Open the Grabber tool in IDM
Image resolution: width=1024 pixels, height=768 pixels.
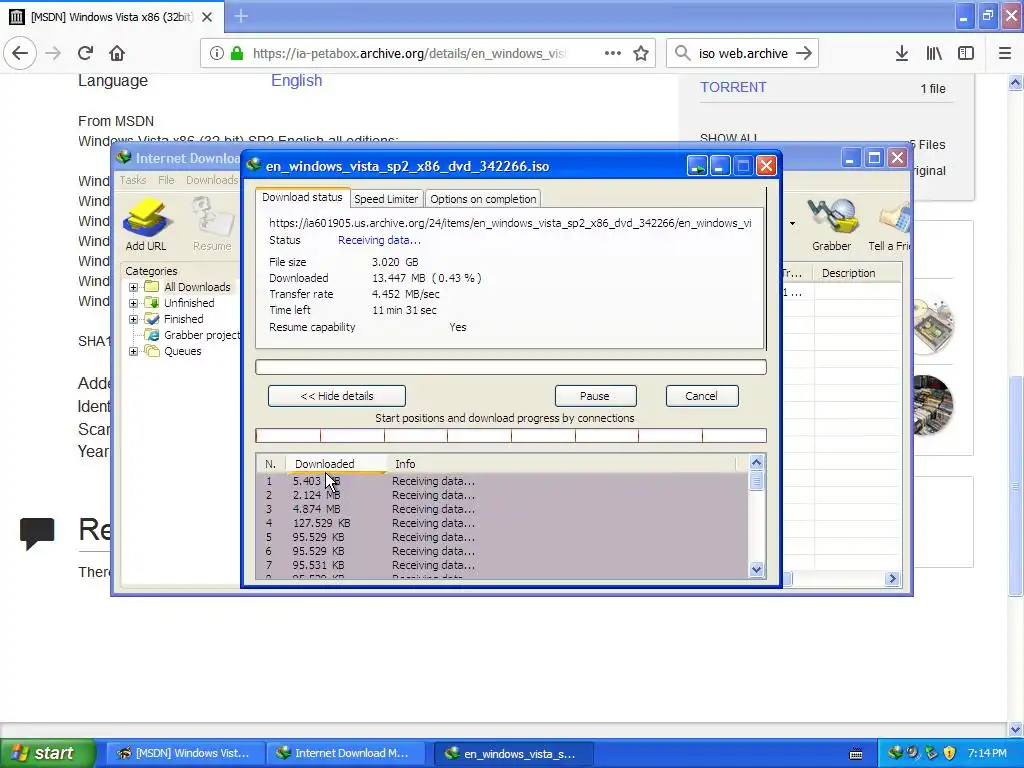[831, 224]
